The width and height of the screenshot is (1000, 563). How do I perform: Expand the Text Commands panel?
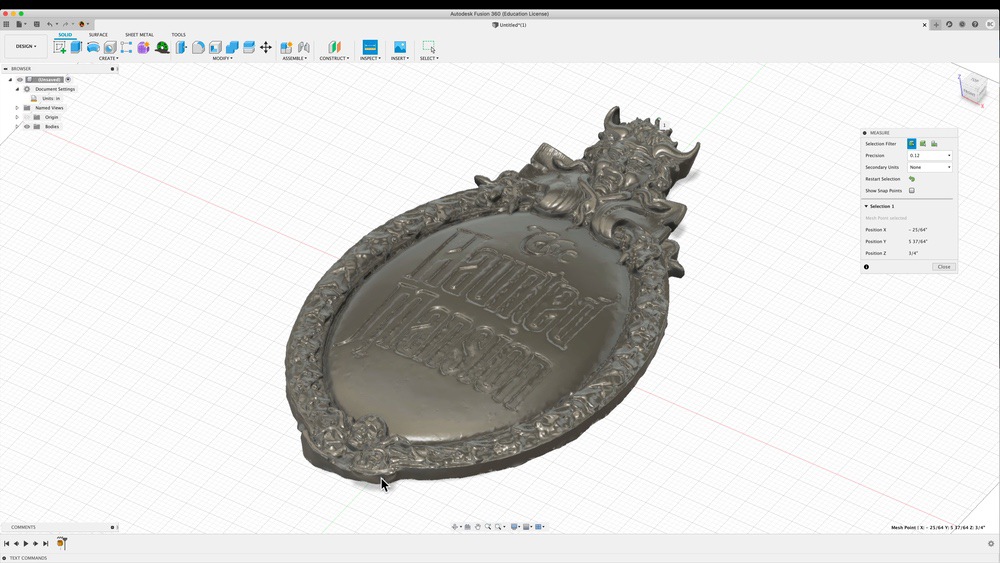(x=5, y=558)
